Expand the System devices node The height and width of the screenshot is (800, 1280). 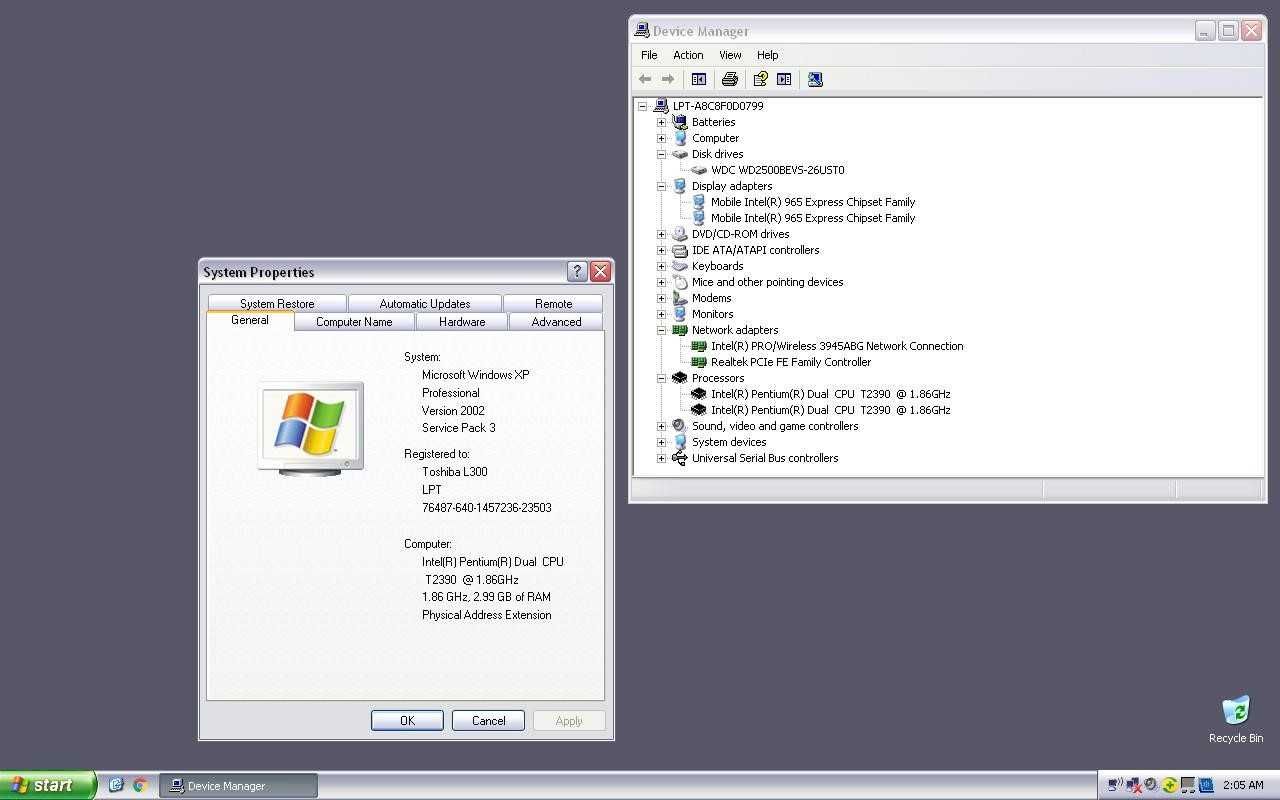[661, 442]
